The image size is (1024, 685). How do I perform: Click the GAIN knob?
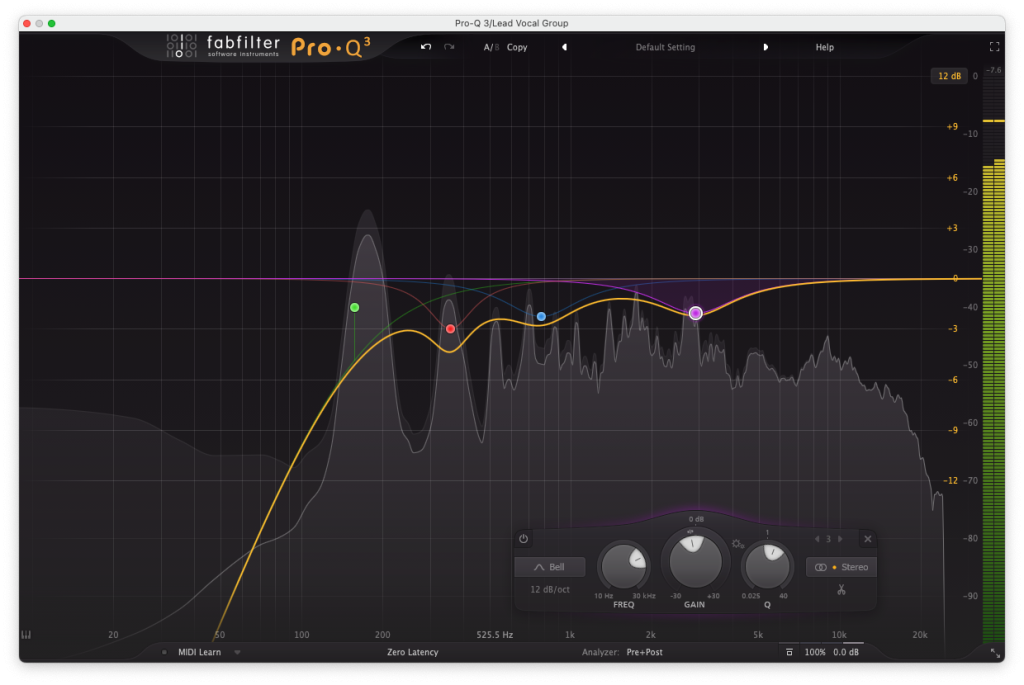695,561
